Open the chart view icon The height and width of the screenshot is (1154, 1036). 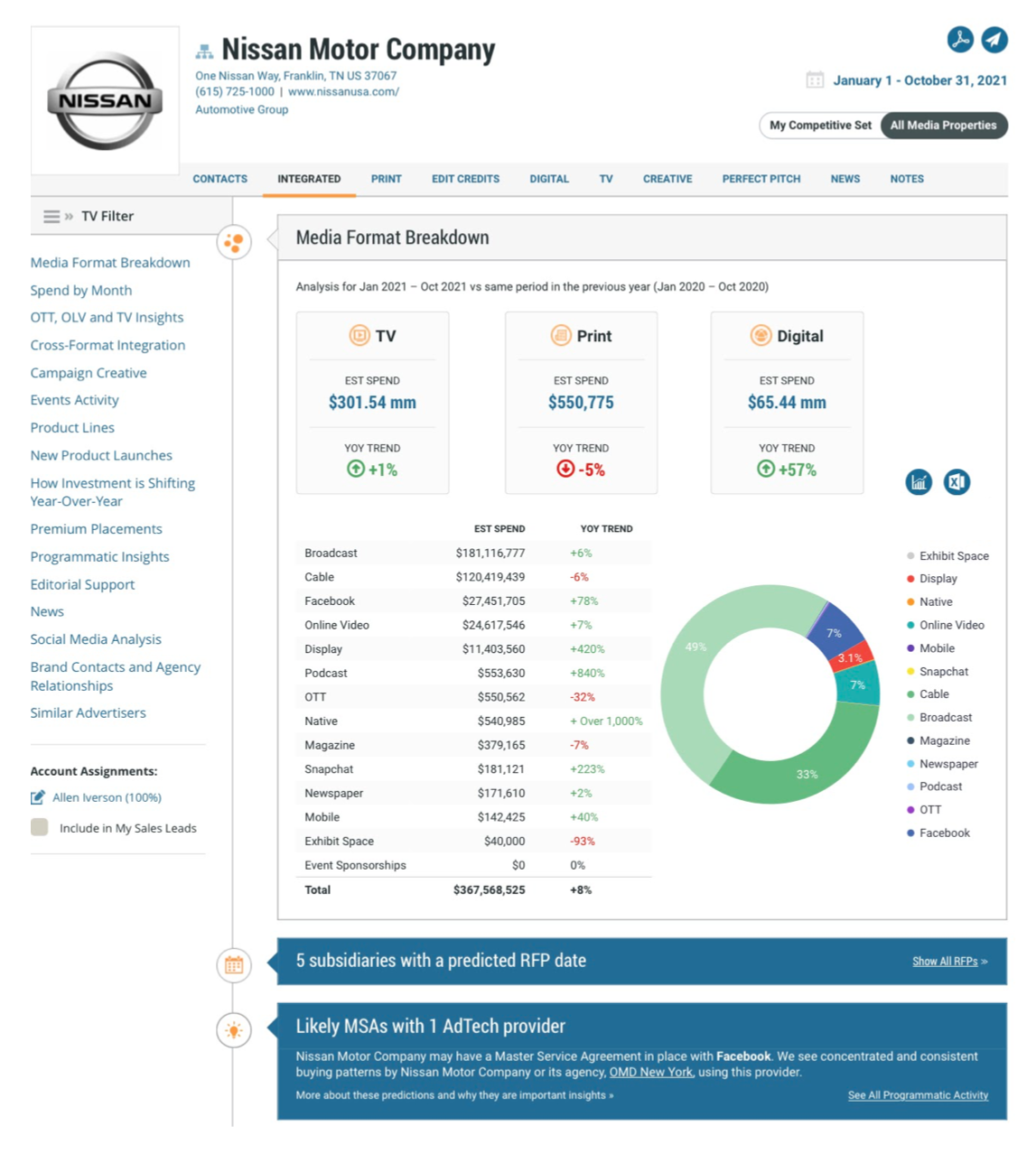pyautogui.click(x=919, y=482)
